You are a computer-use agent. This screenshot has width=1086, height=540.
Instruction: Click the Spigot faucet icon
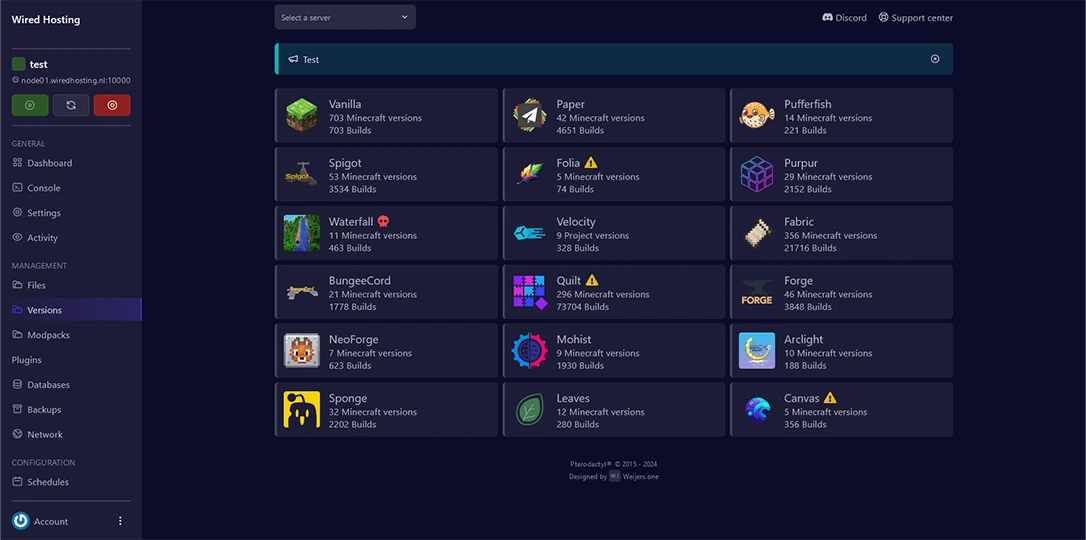coord(302,174)
